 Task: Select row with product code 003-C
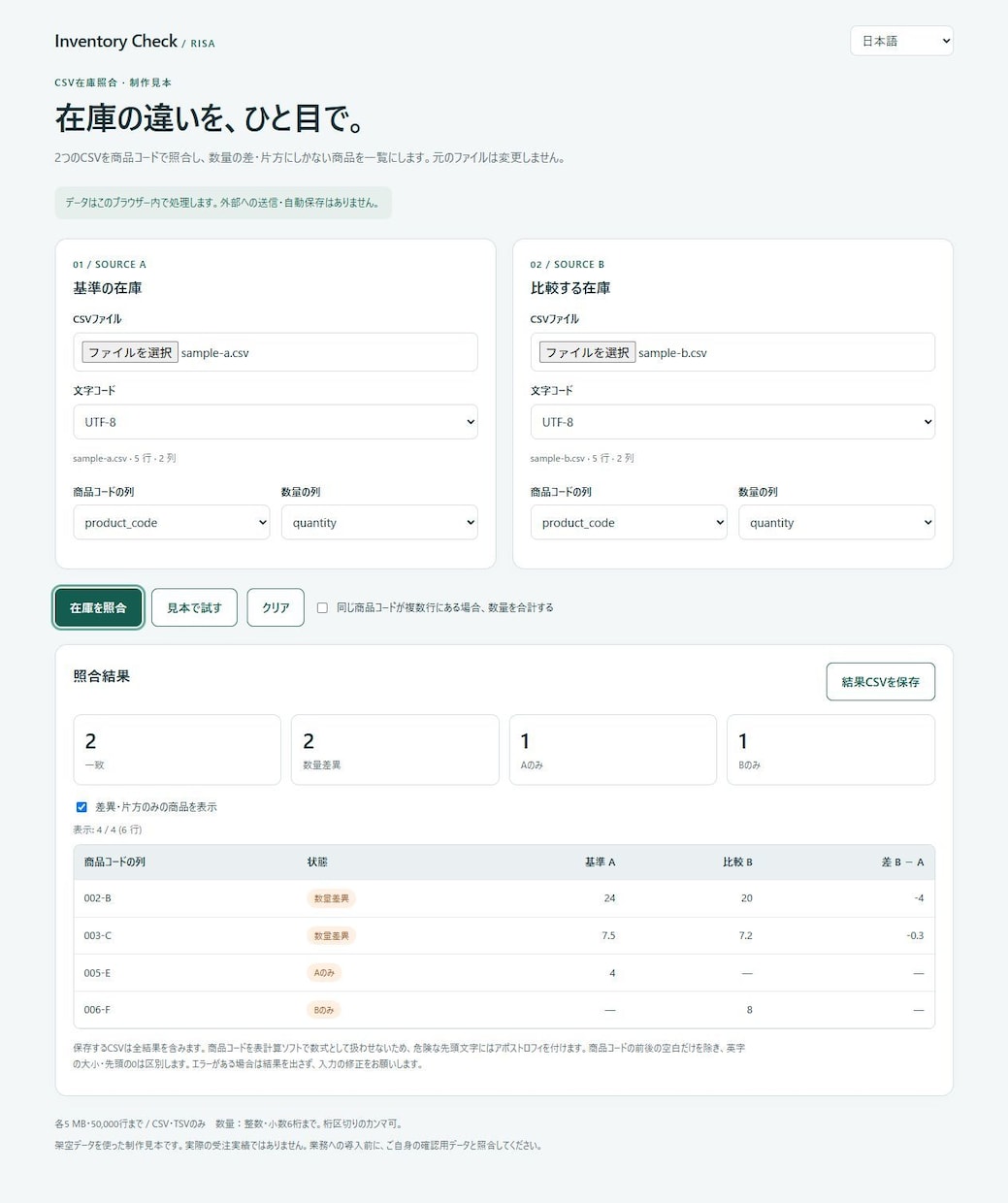(x=504, y=935)
